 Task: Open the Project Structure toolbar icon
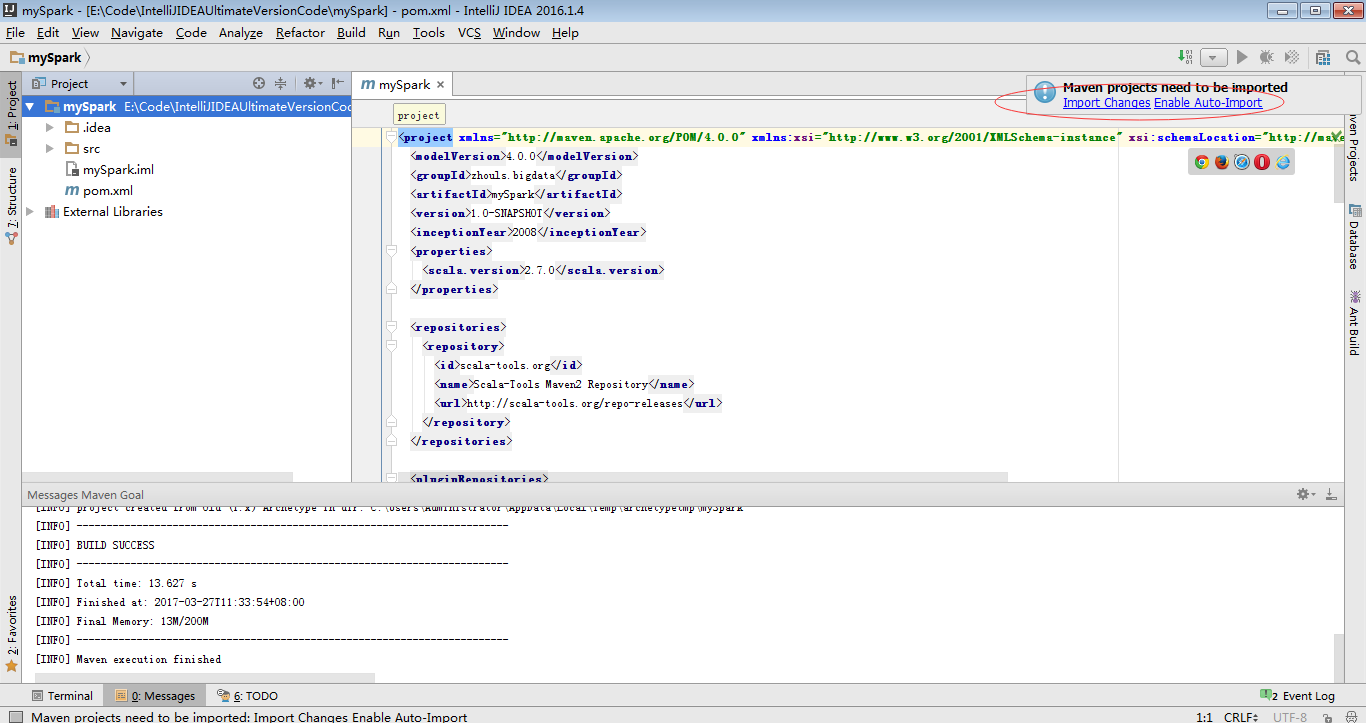pos(1323,57)
